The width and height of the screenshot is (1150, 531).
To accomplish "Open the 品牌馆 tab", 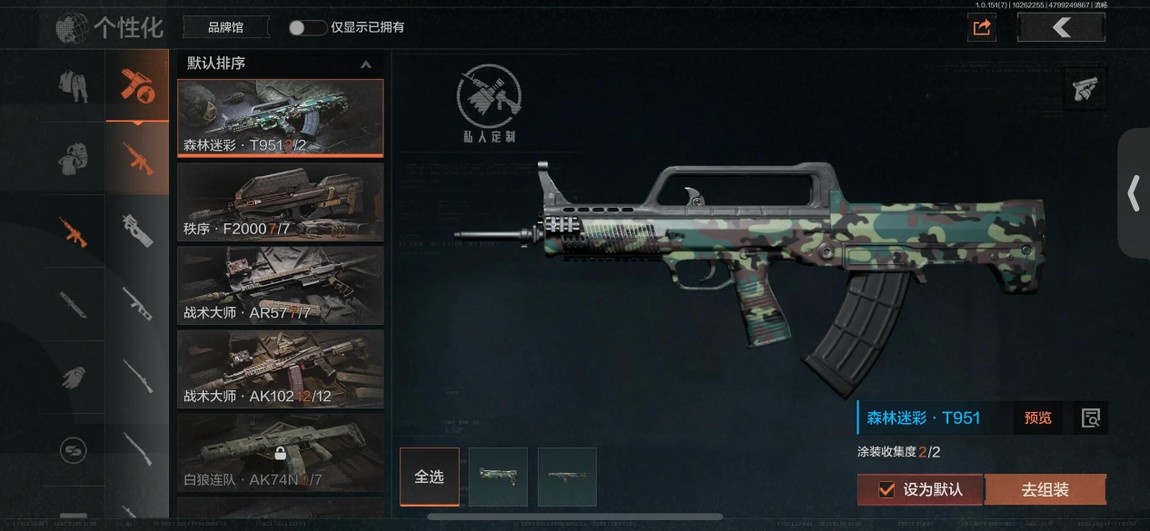I will point(226,28).
